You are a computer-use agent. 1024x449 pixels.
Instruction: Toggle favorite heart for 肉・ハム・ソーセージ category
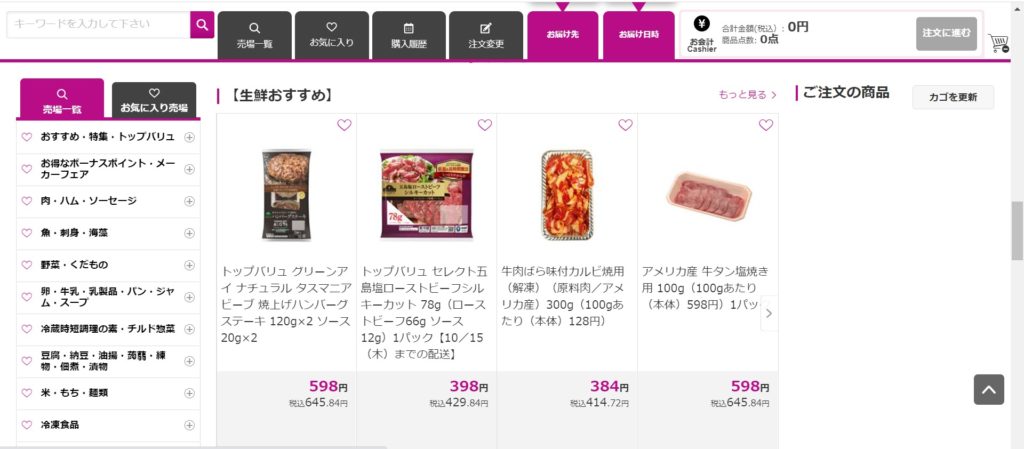27,201
